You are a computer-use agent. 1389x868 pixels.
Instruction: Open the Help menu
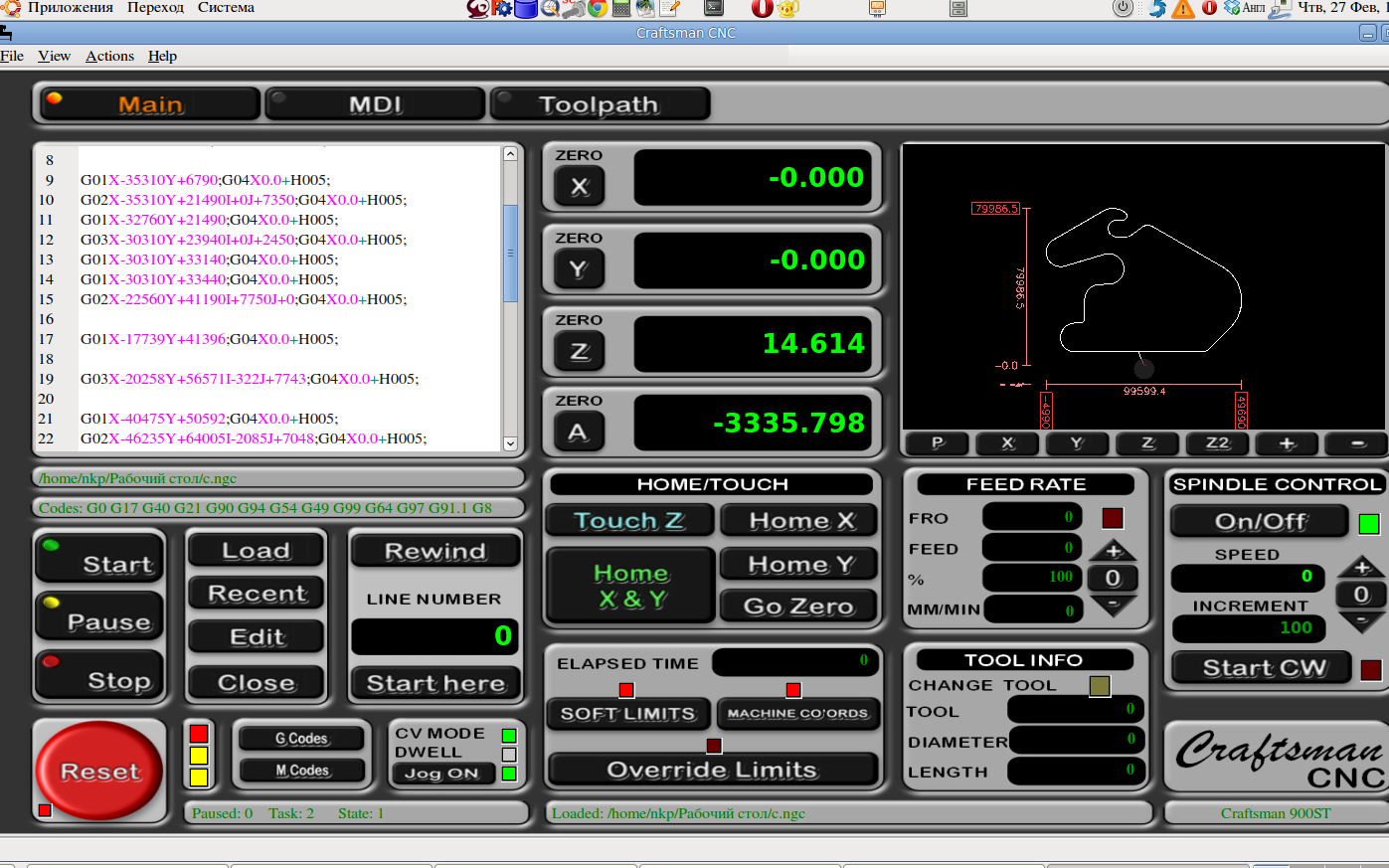pyautogui.click(x=162, y=56)
